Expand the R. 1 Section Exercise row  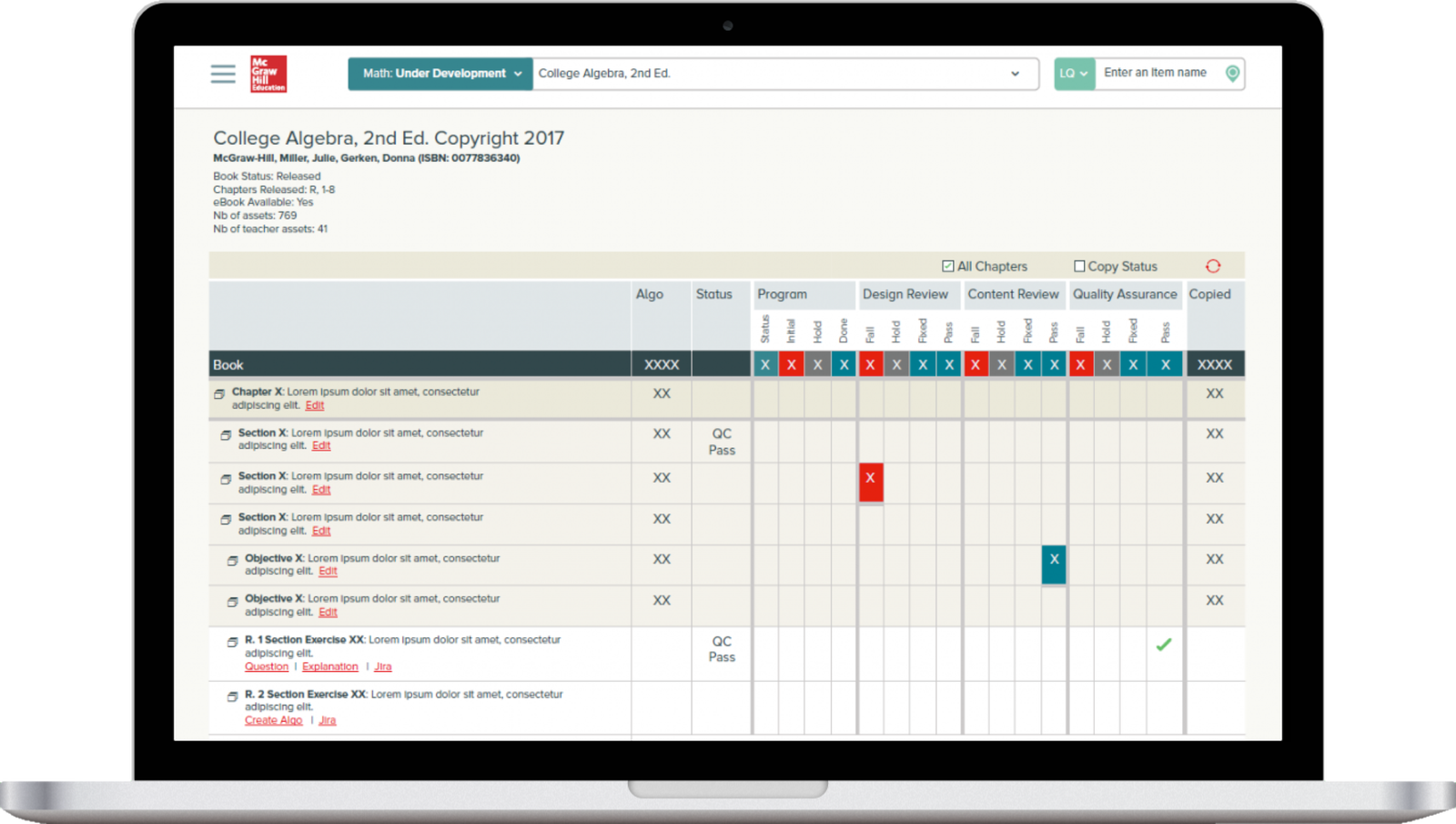pos(232,642)
